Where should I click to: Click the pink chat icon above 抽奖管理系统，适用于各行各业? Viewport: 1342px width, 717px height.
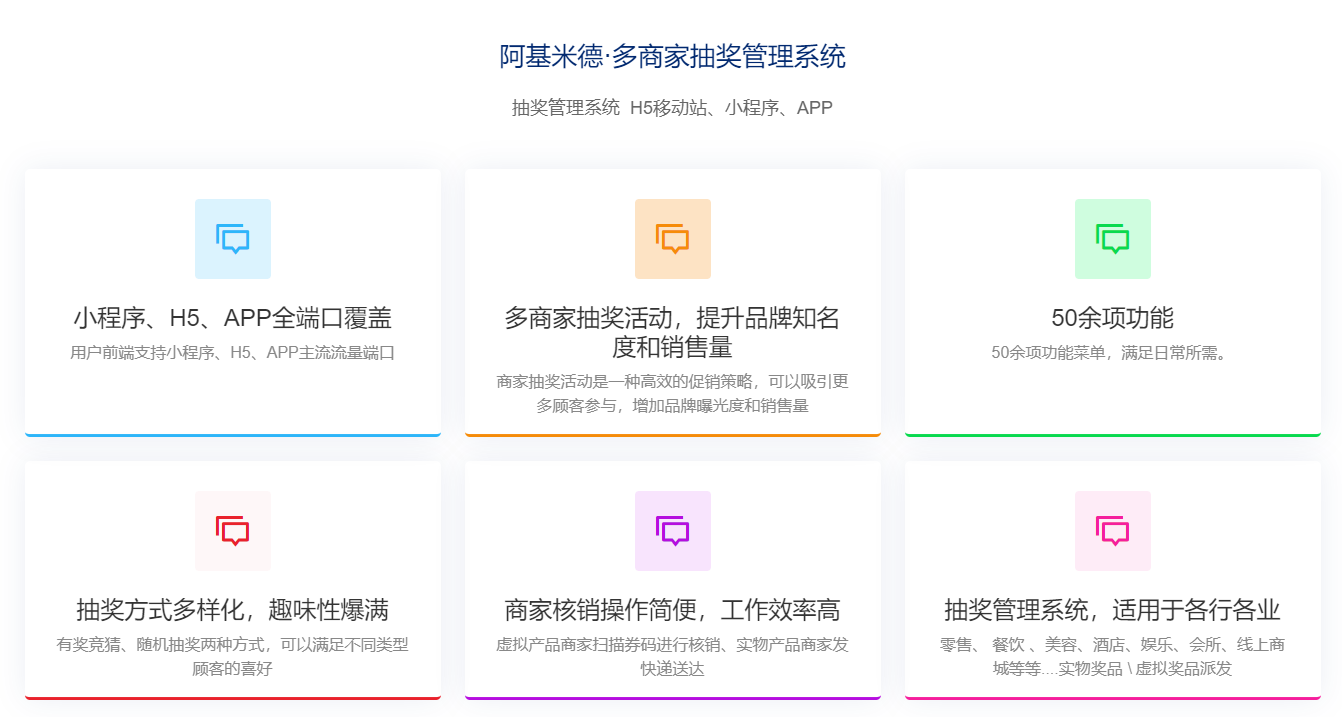[1113, 531]
